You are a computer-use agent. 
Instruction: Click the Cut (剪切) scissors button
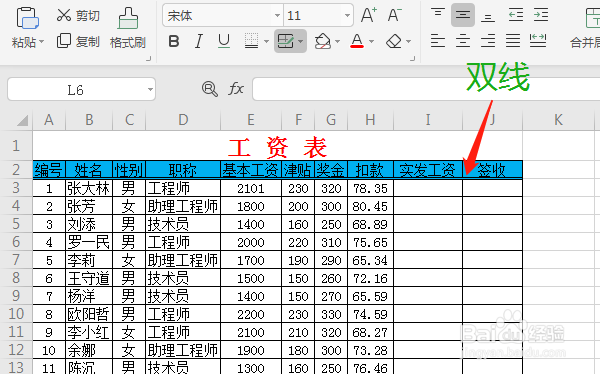[78, 15]
